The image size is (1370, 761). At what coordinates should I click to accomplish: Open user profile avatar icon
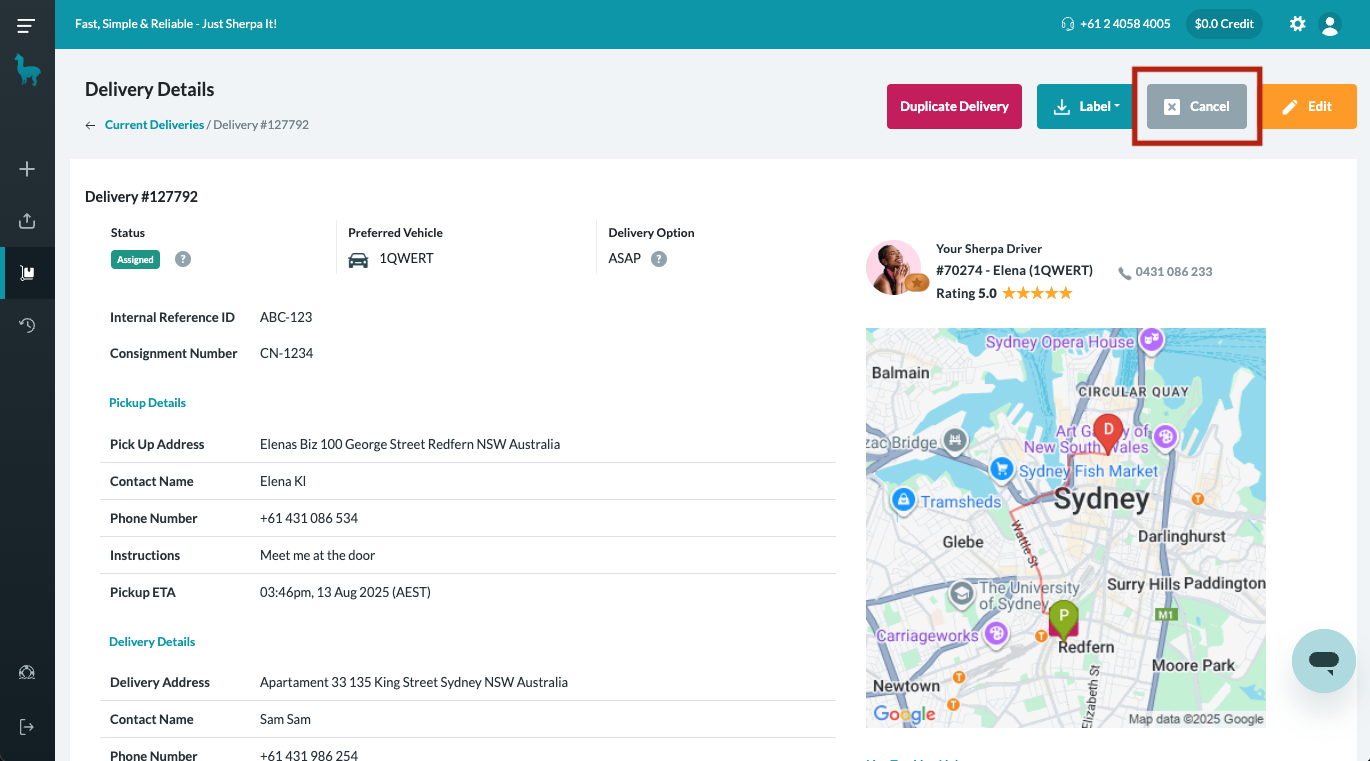[1329, 24]
